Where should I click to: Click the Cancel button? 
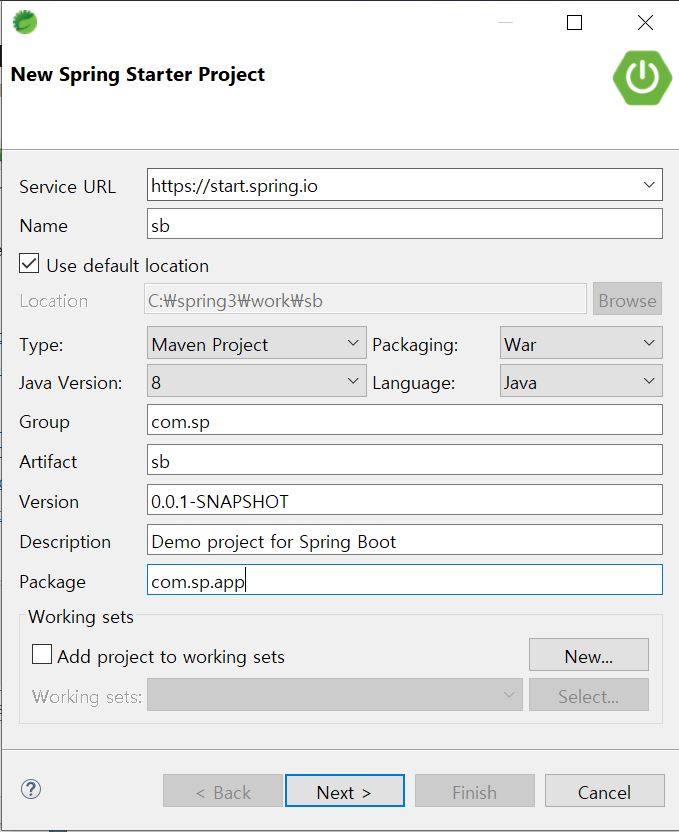[605, 791]
